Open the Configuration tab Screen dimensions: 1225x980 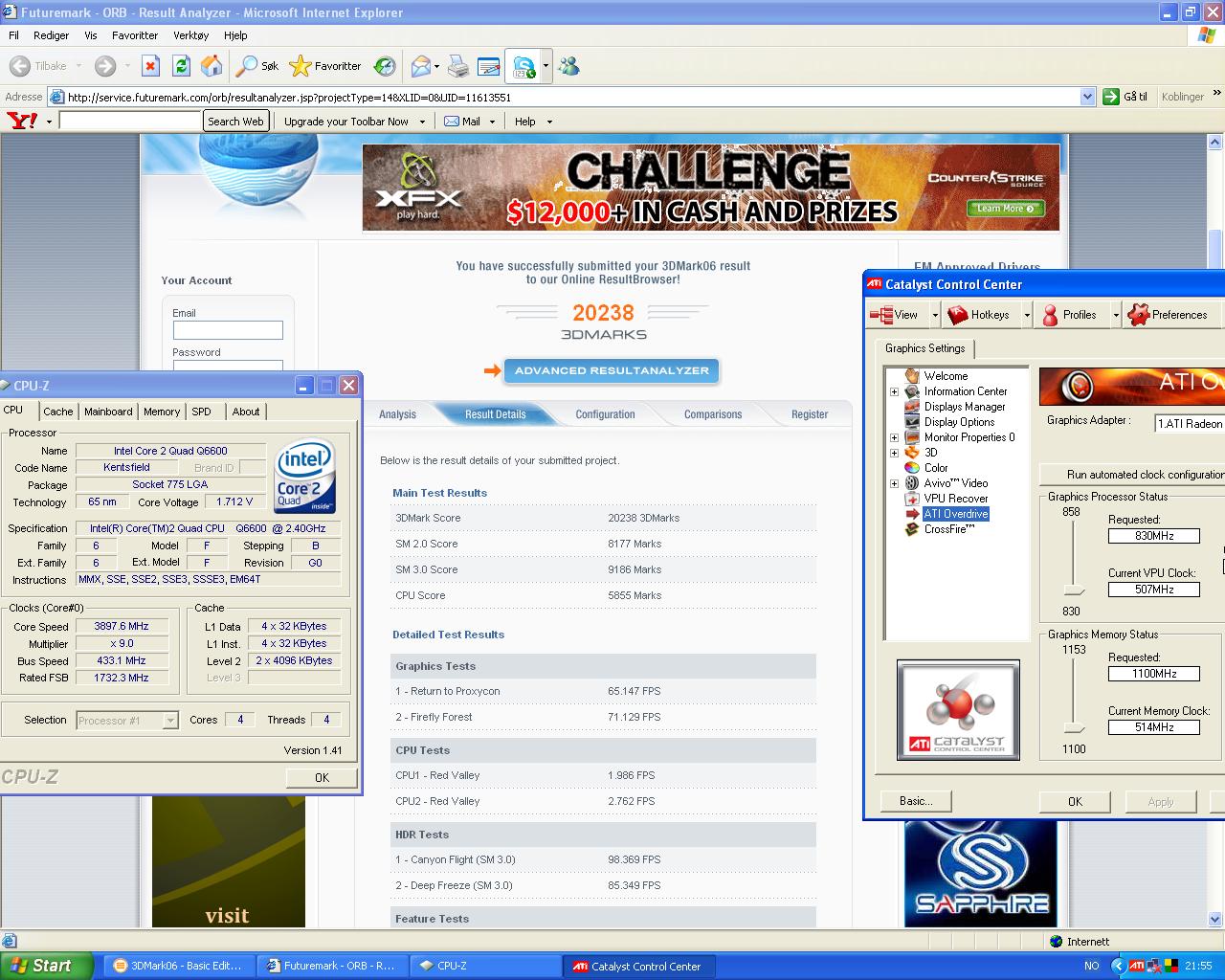tap(605, 414)
